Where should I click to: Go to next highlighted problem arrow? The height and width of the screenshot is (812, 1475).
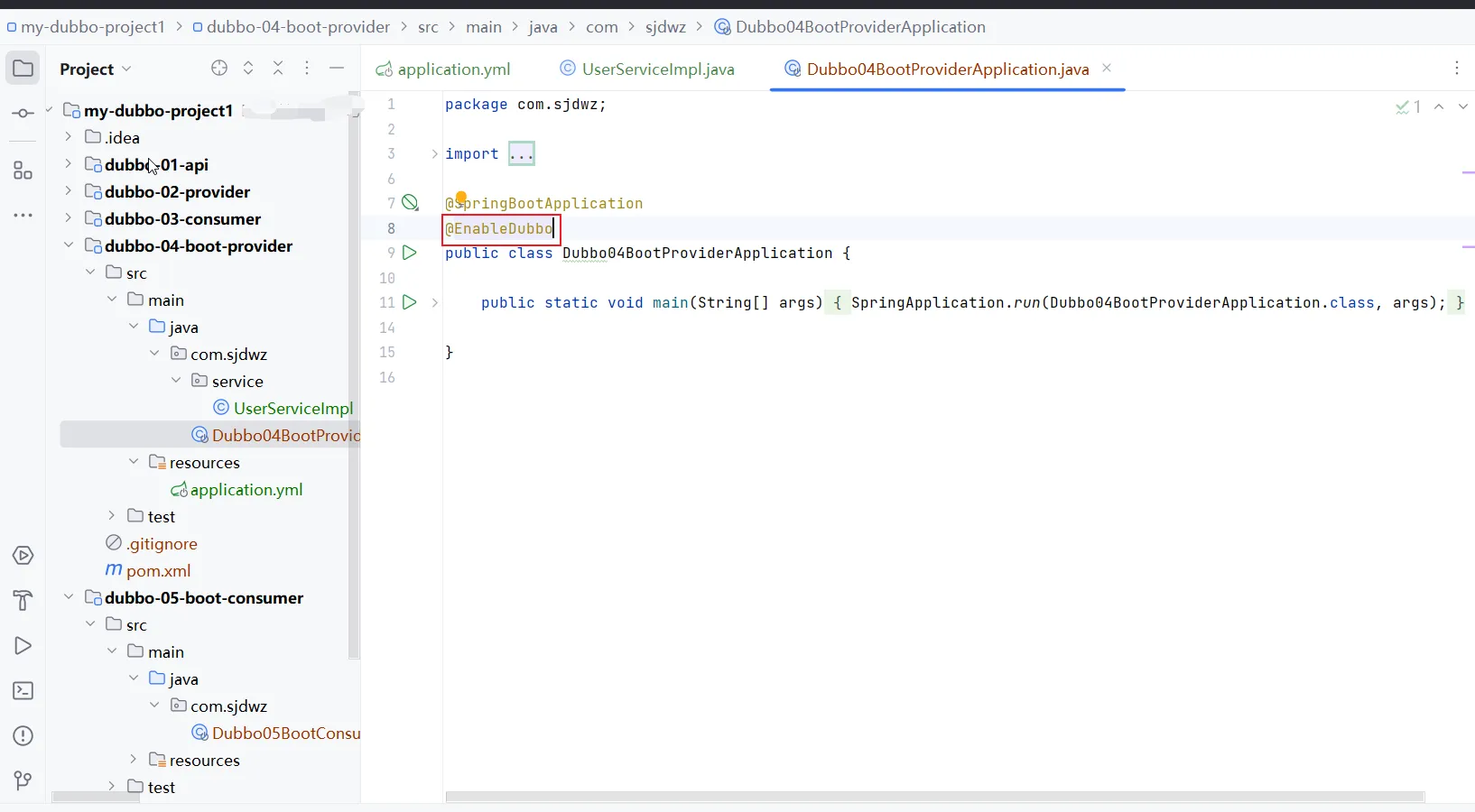coord(1462,106)
